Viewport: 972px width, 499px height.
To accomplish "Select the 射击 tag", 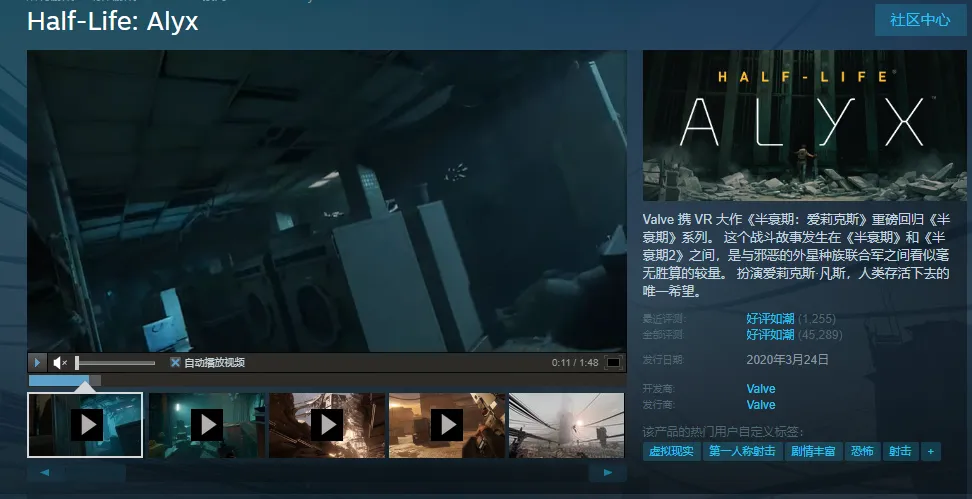I will tap(900, 451).
